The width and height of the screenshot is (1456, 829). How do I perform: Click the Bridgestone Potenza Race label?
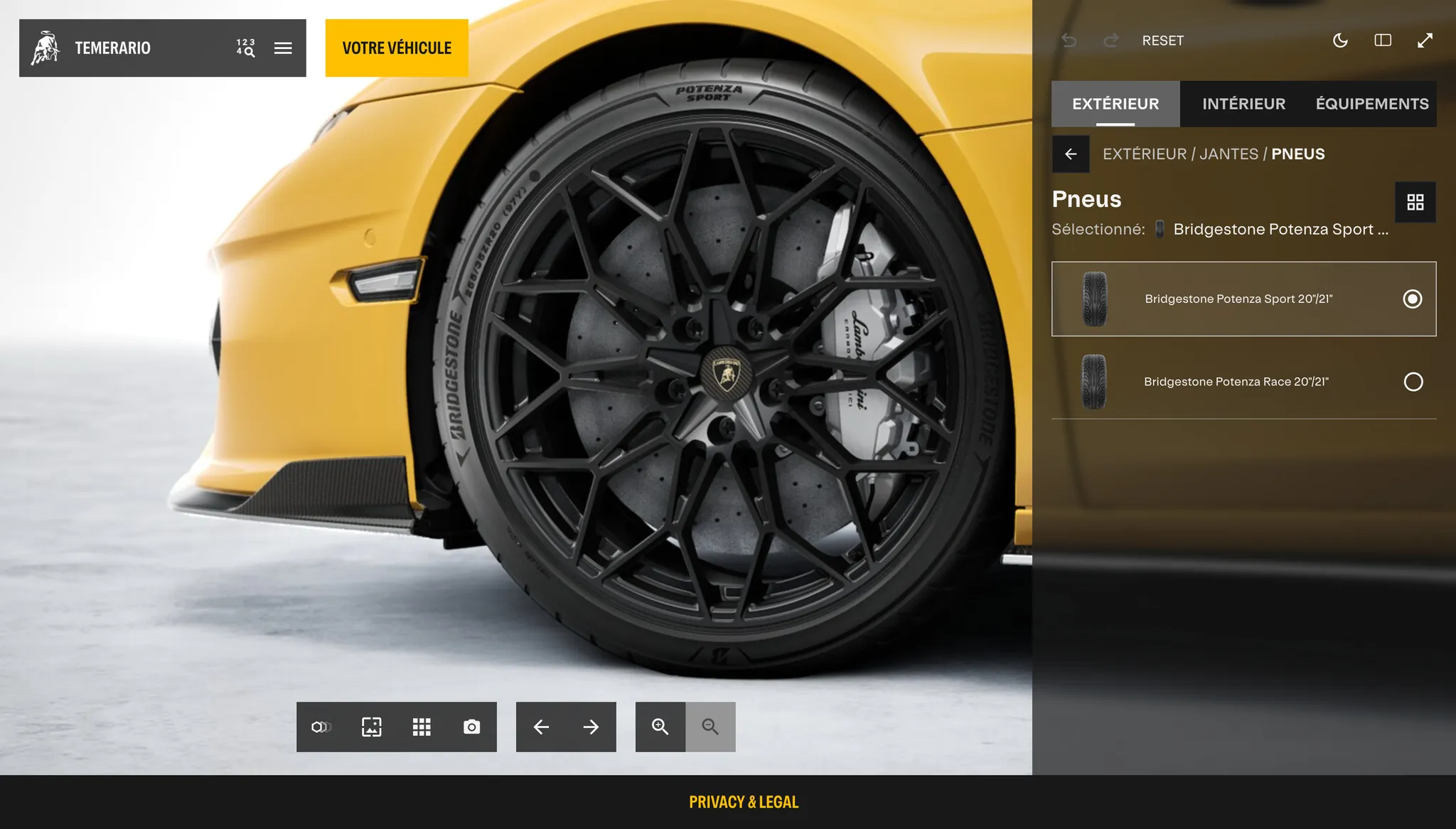(1236, 382)
